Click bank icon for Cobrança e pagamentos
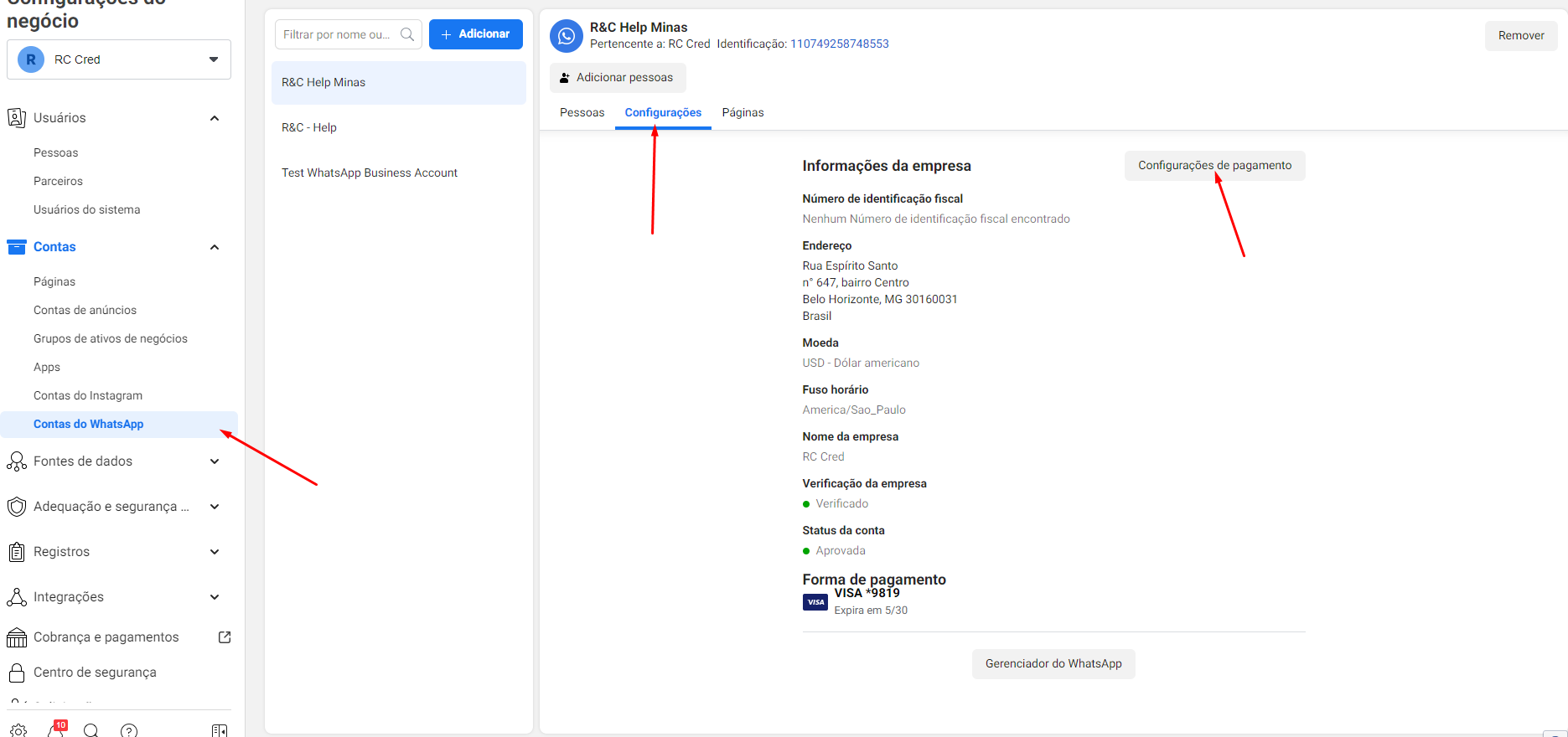1568x737 pixels. click(x=17, y=637)
